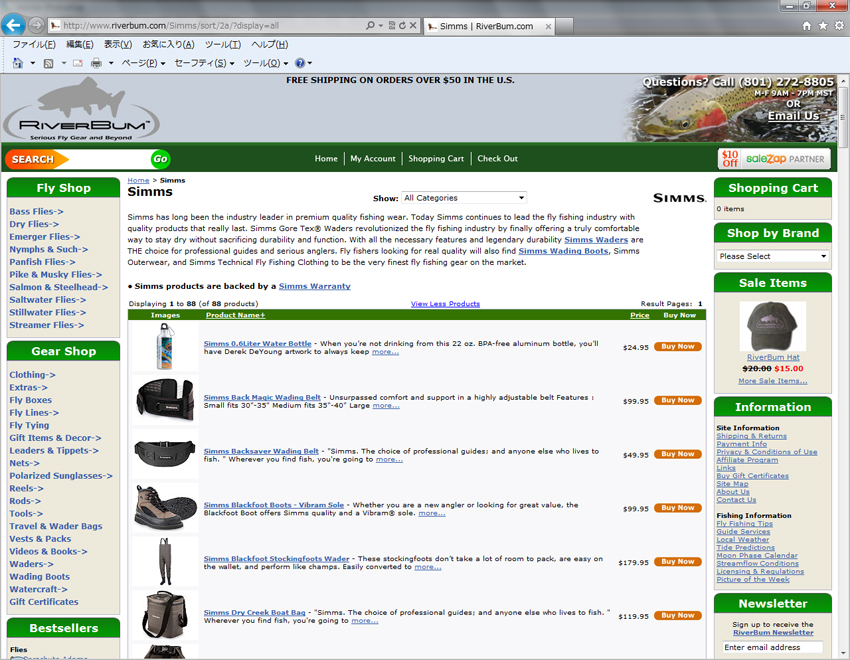Sort by the Product Name+ column header

tap(235, 315)
